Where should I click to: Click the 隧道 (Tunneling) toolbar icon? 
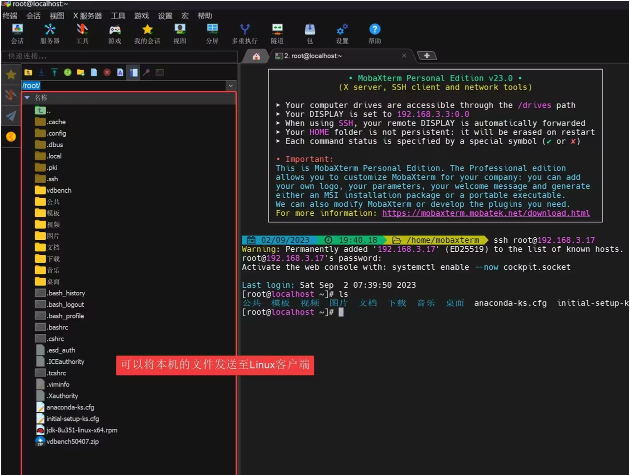(277, 33)
